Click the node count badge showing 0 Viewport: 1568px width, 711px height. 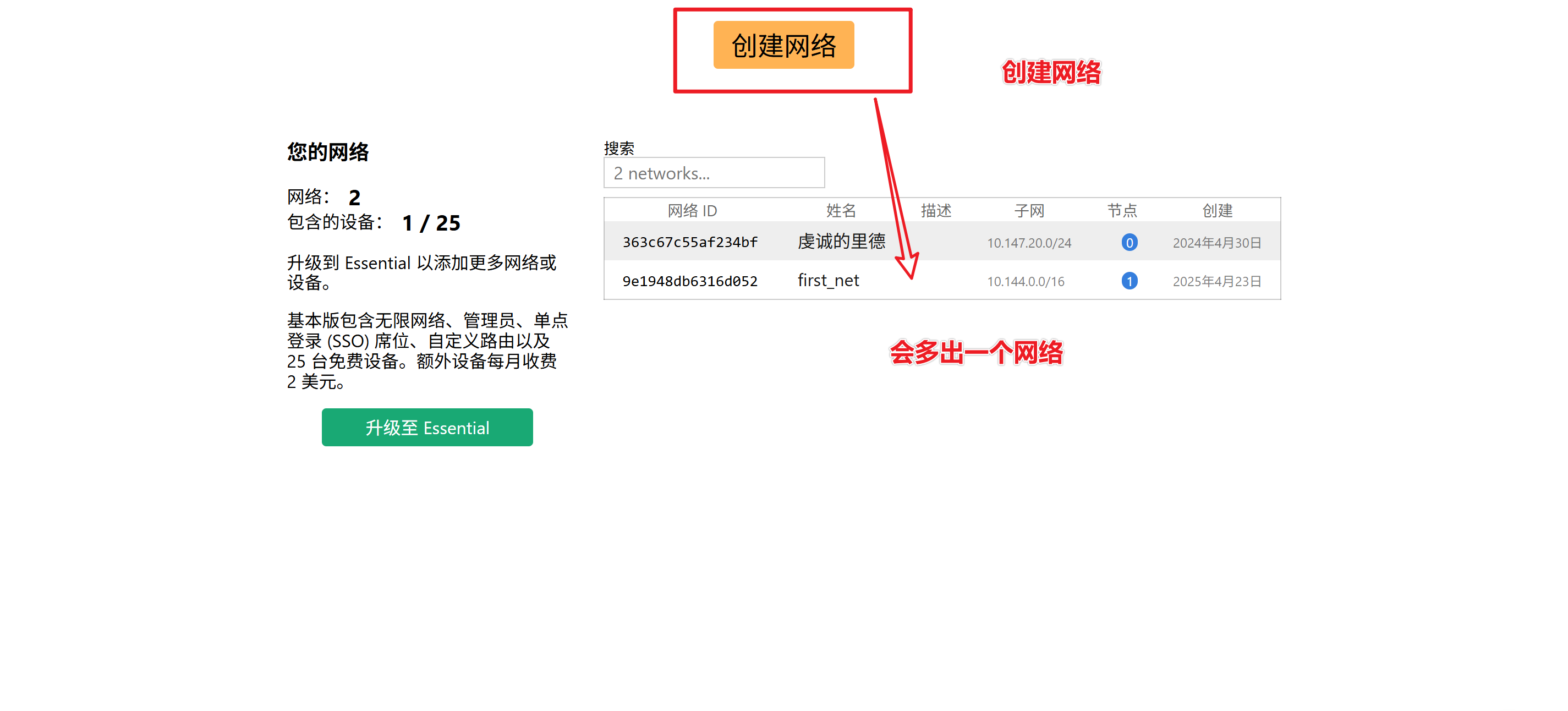pos(1129,242)
